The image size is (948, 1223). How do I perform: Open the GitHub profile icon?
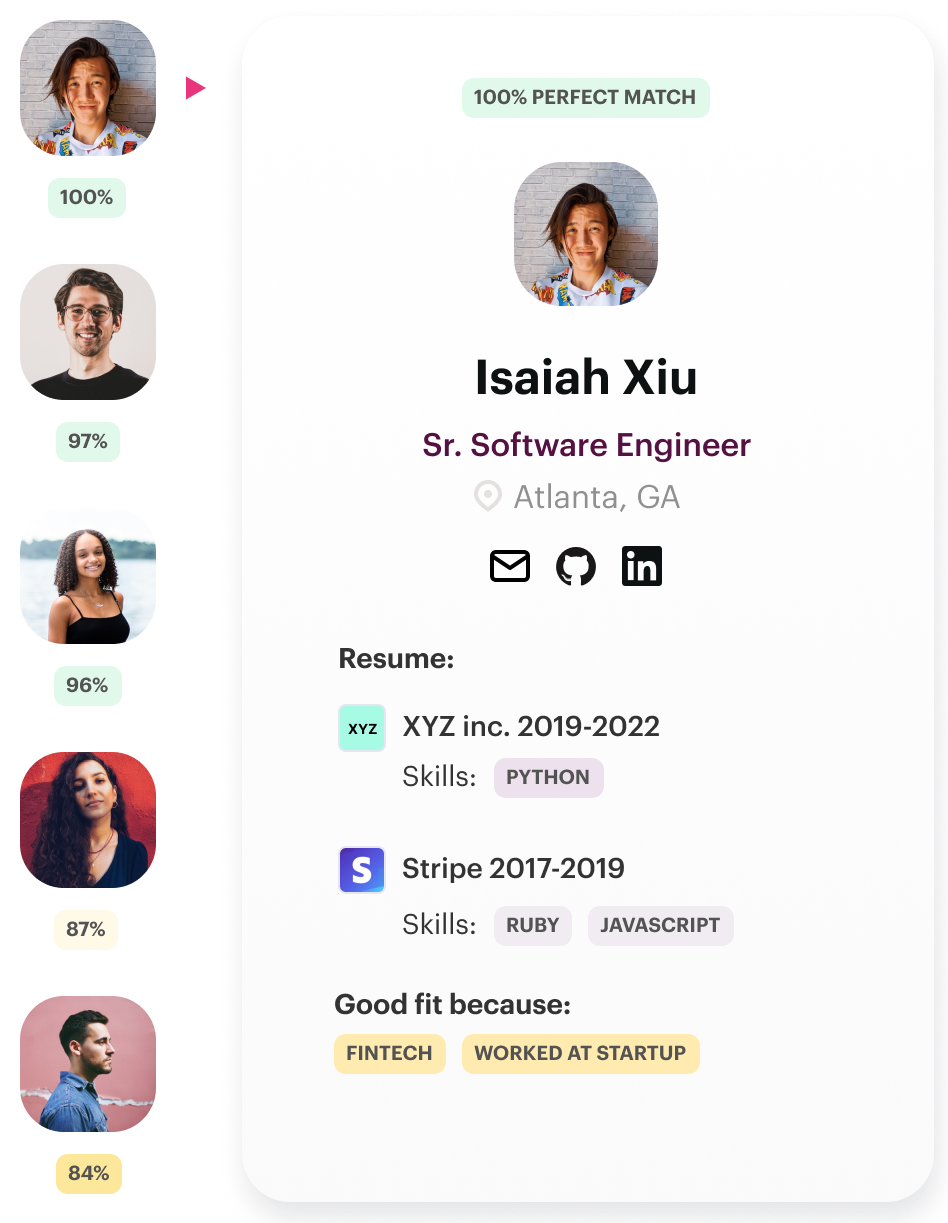click(576, 566)
